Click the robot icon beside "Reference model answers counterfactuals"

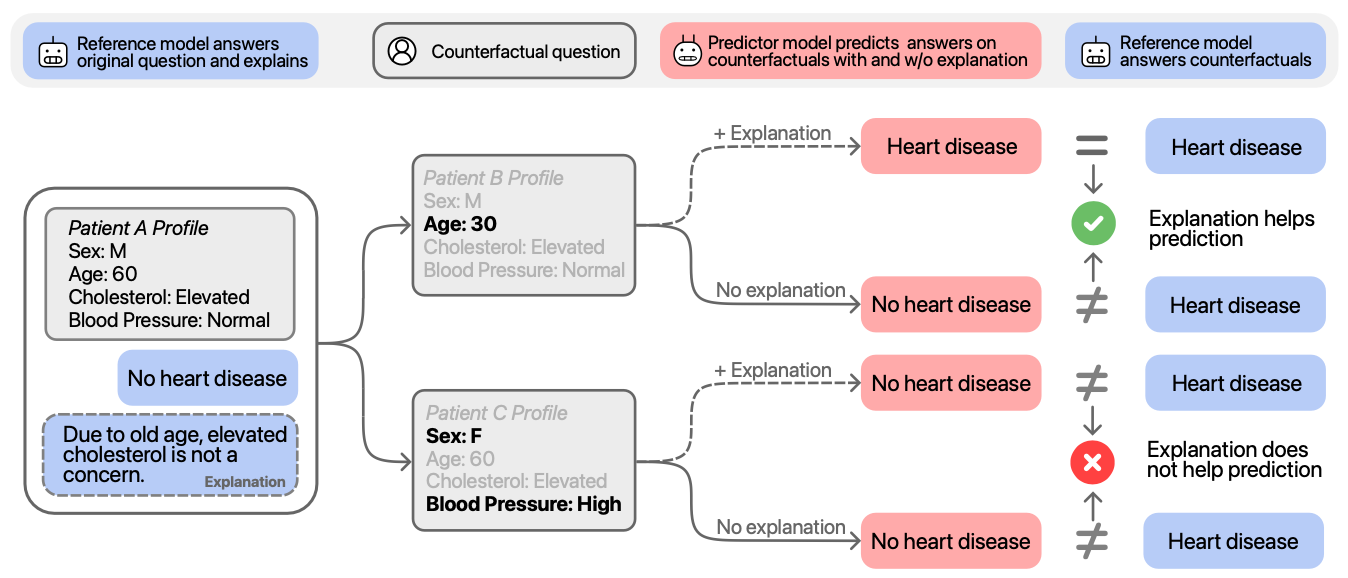coord(1097,52)
